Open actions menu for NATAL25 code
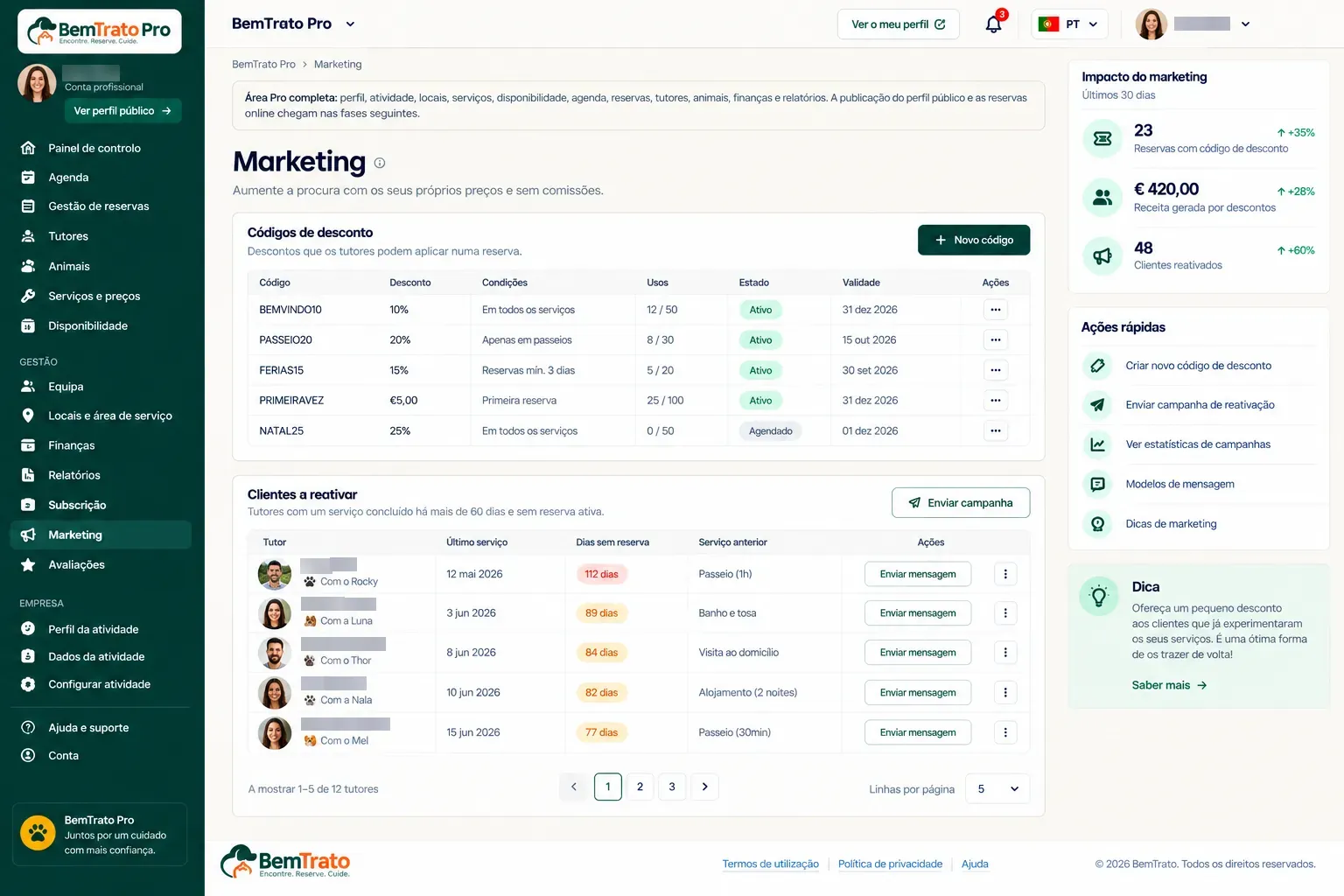Viewport: 1344px width, 896px height. click(996, 430)
